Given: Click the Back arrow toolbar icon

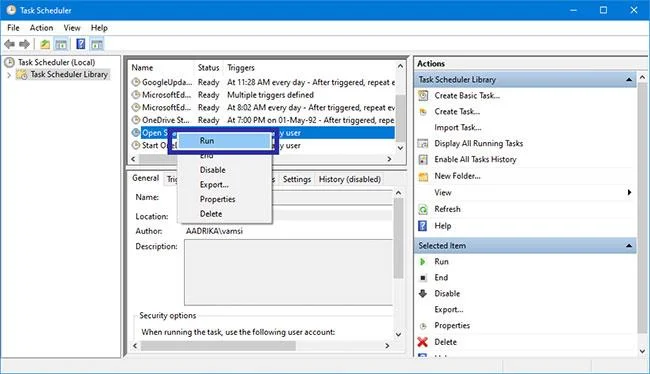Looking at the screenshot, I should [x=10, y=44].
